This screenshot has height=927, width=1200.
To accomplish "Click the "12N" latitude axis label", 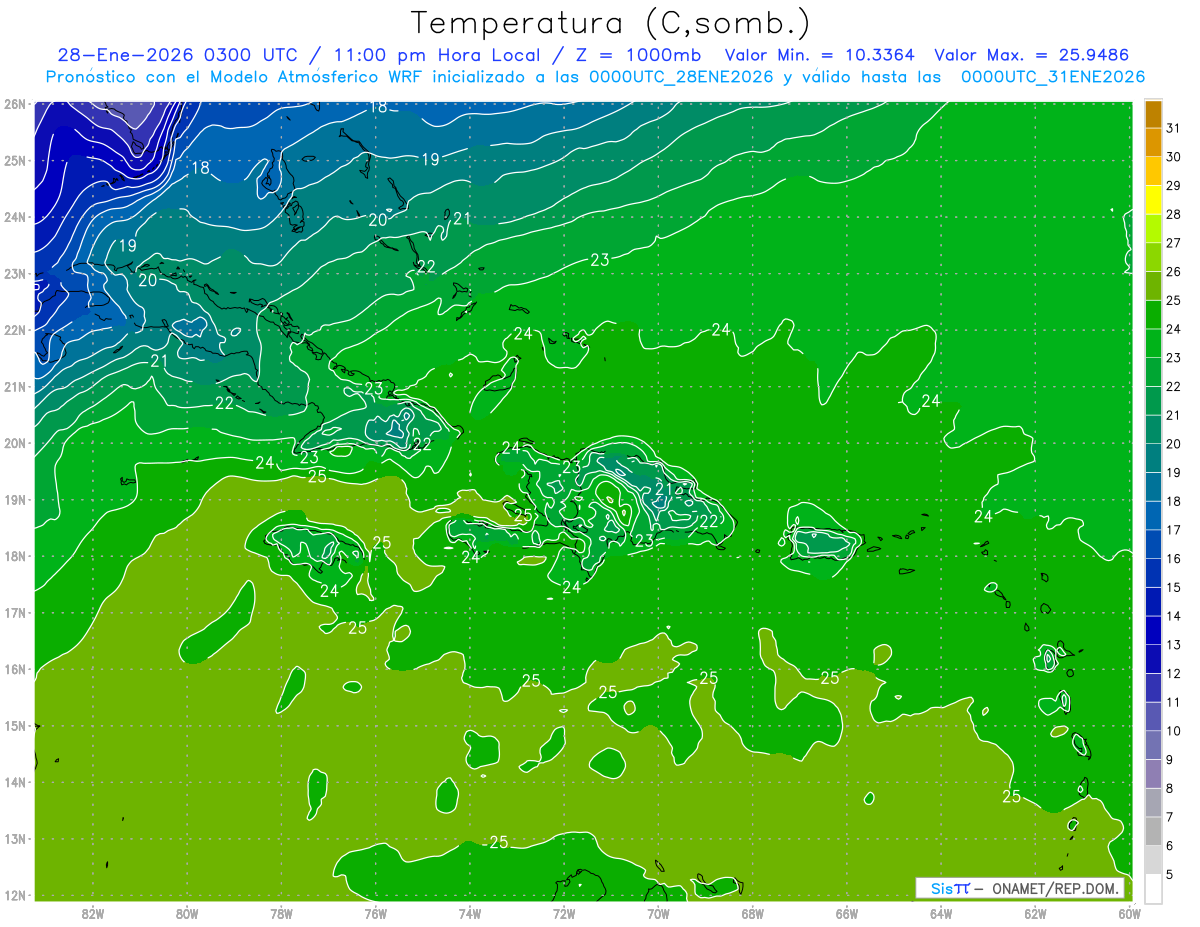I will click(x=14, y=895).
